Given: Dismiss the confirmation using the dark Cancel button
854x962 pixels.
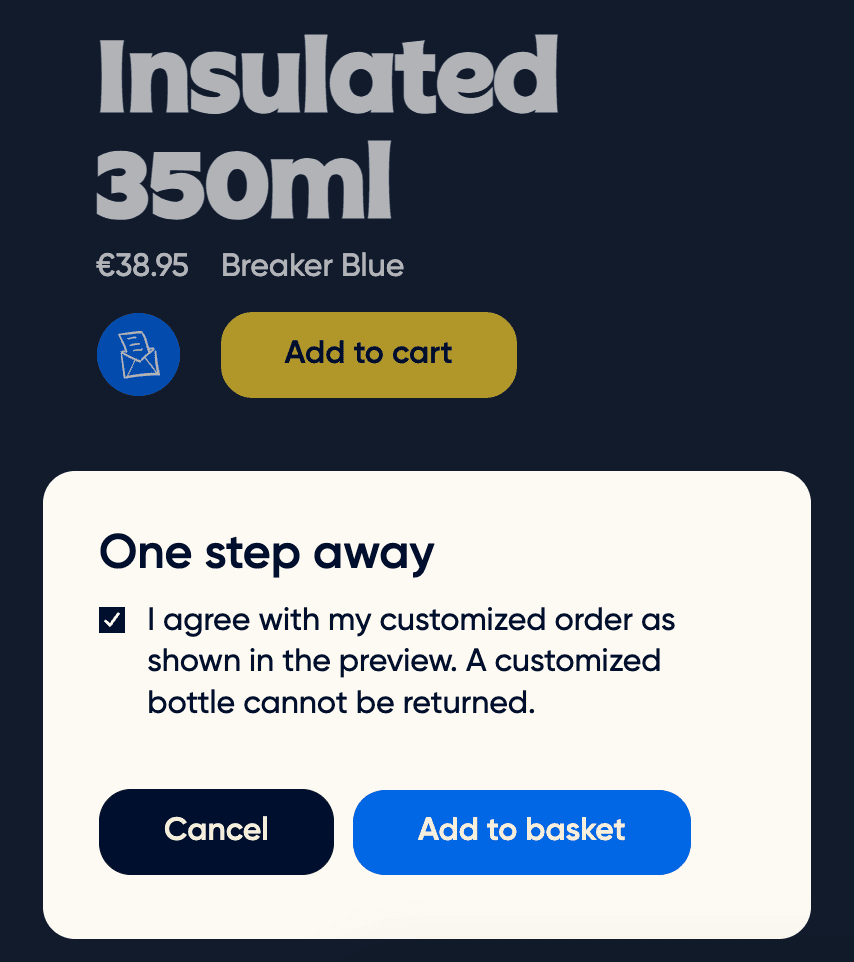Looking at the screenshot, I should (216, 831).
